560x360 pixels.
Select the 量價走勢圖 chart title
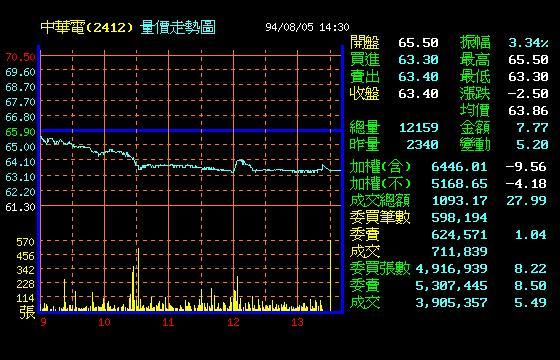(x=178, y=27)
